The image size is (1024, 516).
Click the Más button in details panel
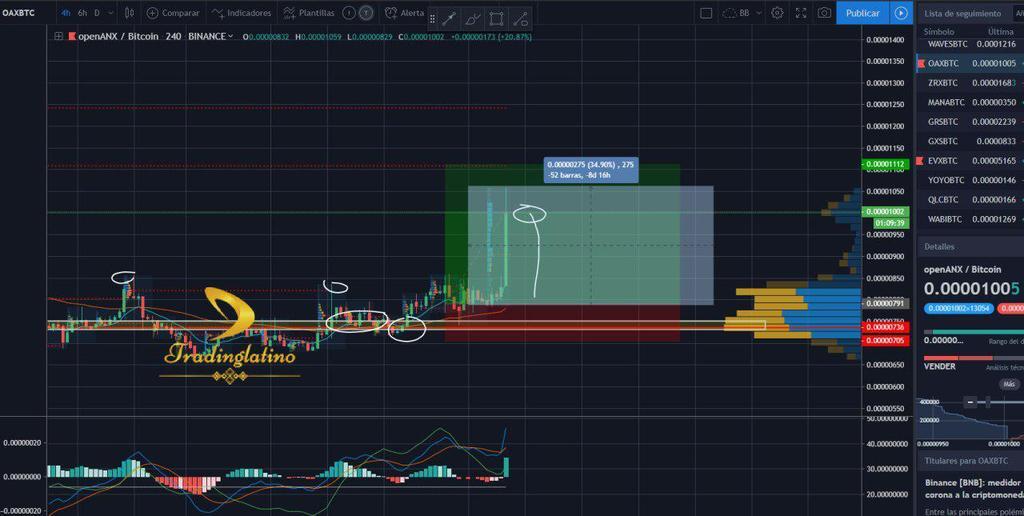coord(1009,383)
